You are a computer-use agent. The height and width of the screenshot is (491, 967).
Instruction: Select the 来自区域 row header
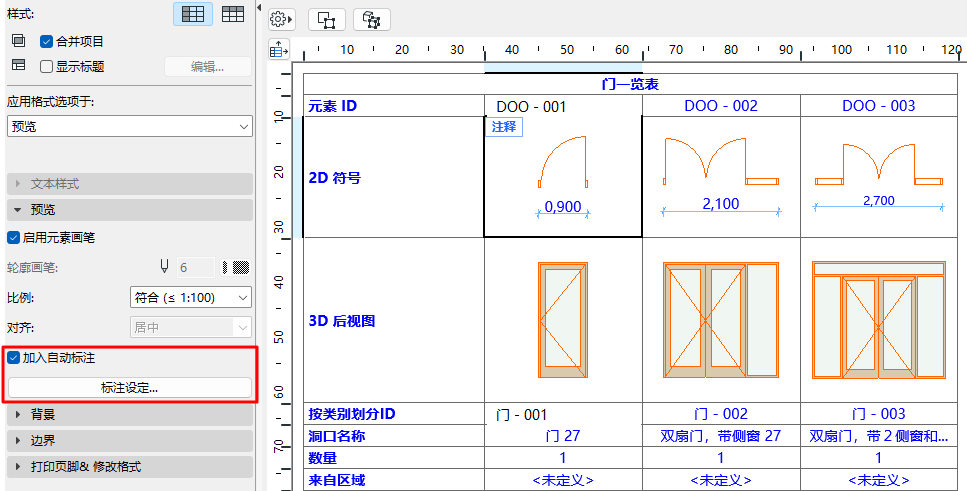tap(394, 480)
